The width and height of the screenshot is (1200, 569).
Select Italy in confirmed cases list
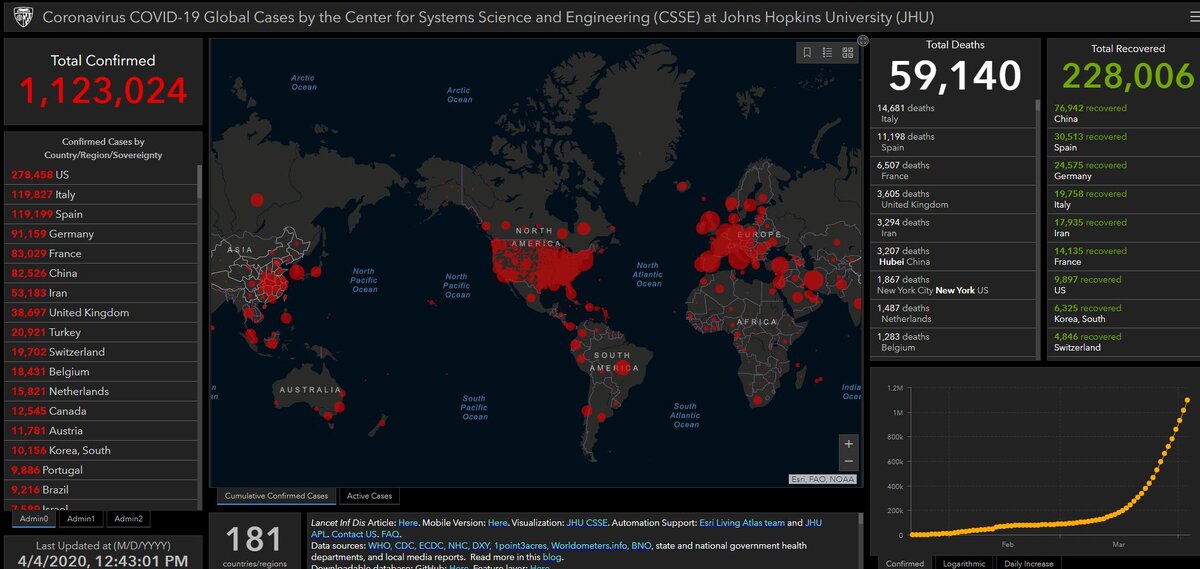101,194
